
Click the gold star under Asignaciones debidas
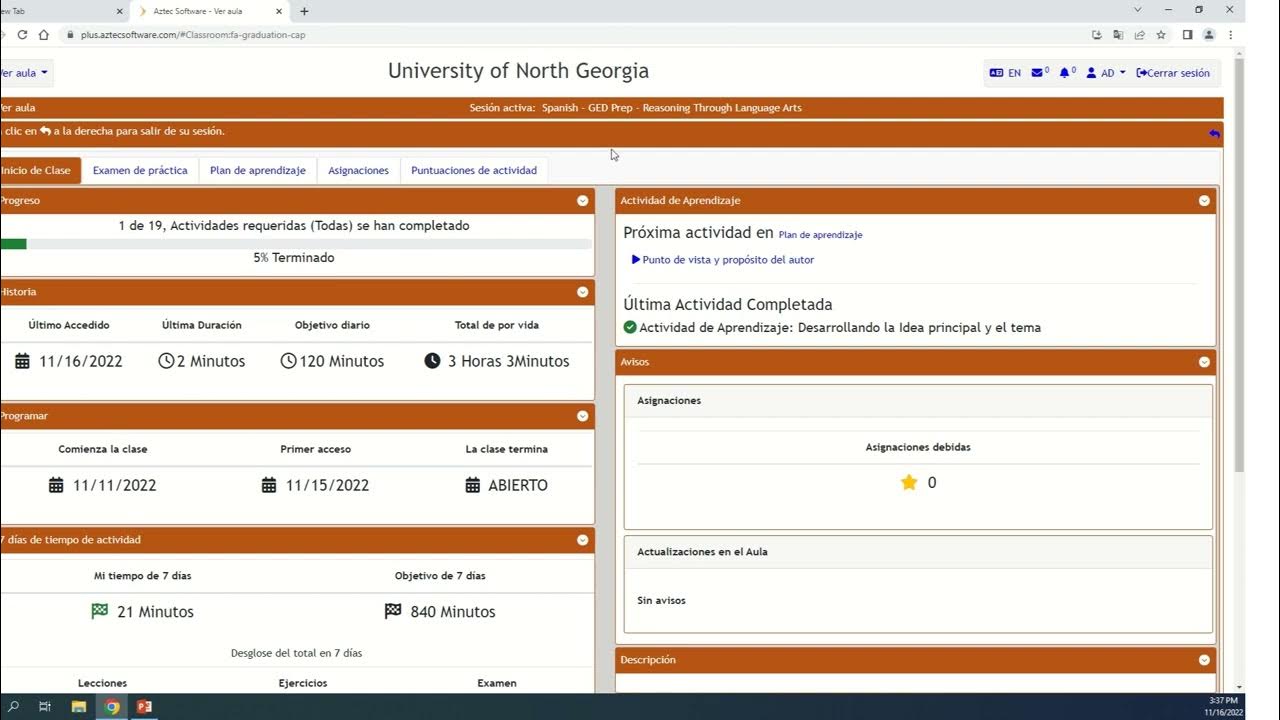[x=909, y=482]
